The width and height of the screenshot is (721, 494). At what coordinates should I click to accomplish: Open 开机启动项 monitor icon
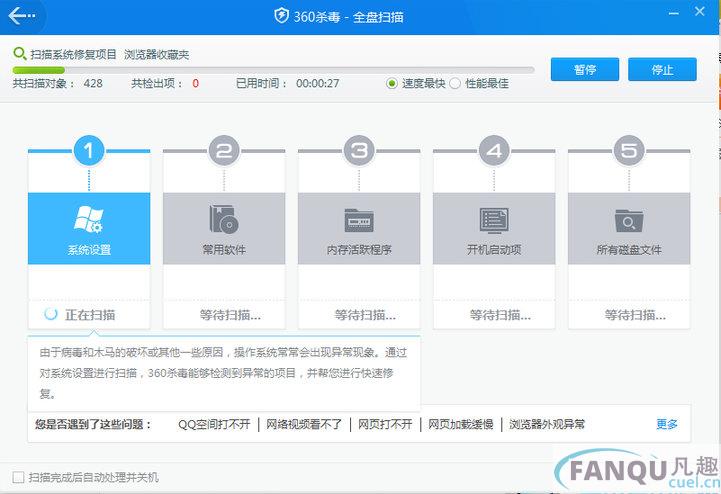click(x=494, y=220)
